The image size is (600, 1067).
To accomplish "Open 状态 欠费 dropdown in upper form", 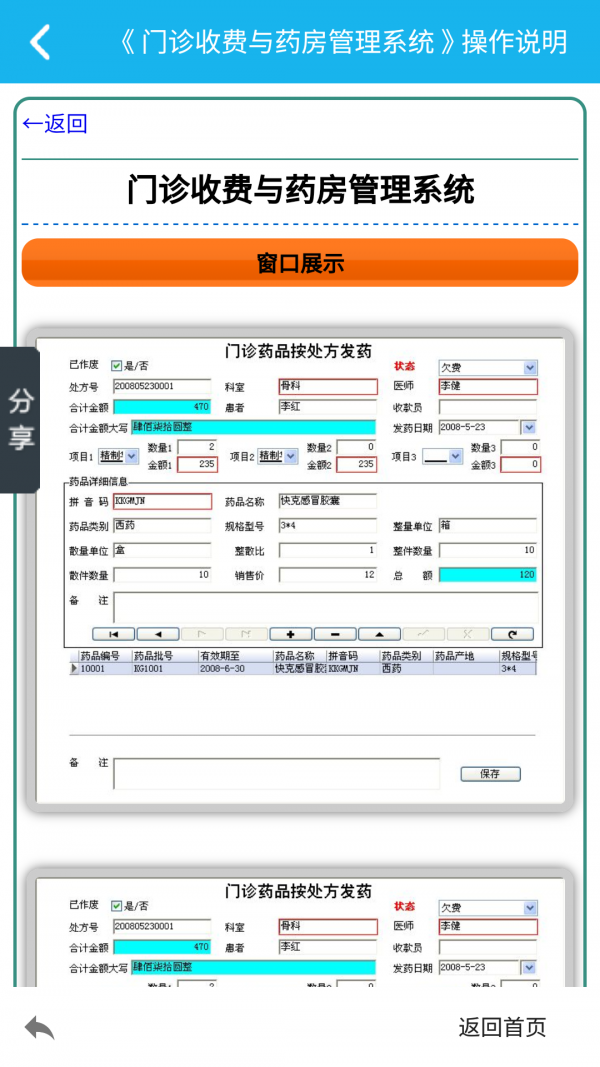I will coord(530,367).
